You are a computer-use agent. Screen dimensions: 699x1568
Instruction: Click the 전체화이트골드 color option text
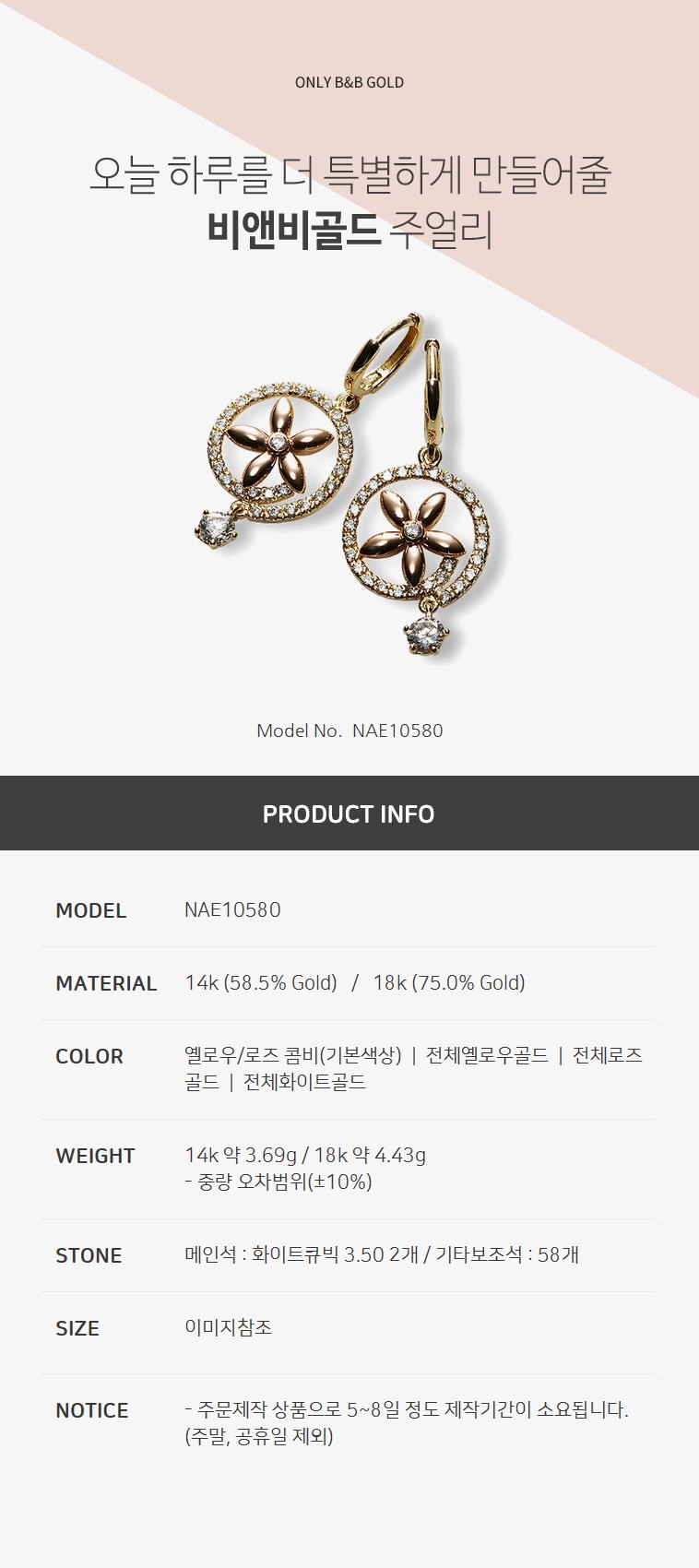coord(304,1082)
